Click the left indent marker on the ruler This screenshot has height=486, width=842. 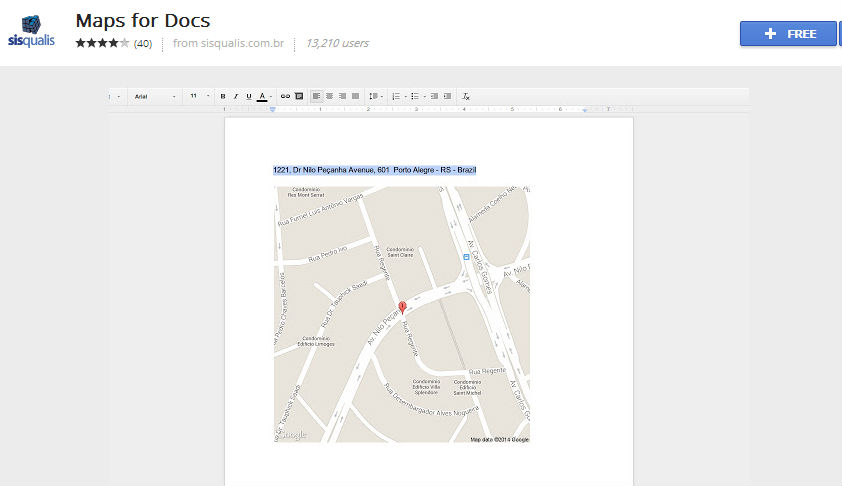tap(273, 110)
